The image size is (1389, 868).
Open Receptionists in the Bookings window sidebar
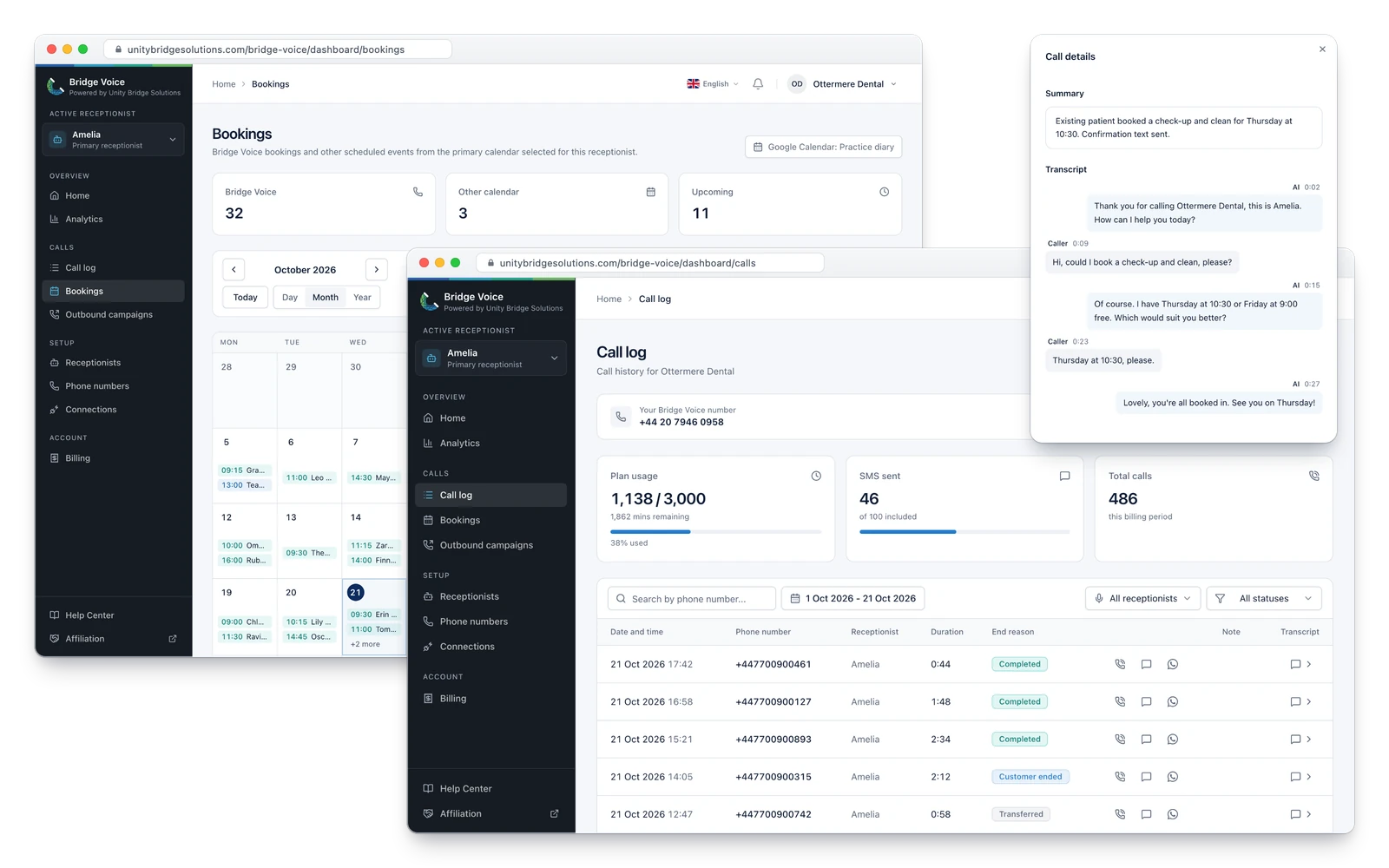coord(114,363)
